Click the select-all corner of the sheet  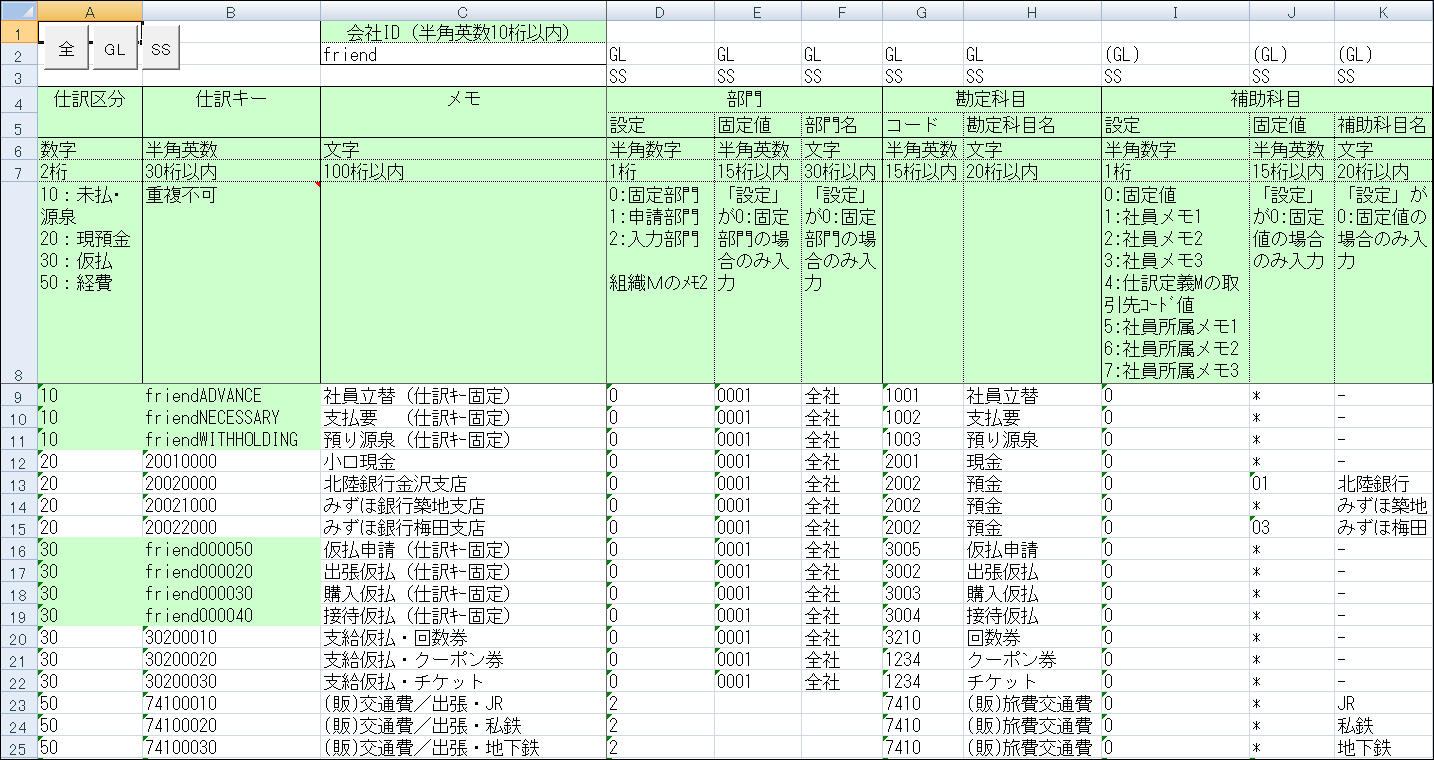click(19, 11)
